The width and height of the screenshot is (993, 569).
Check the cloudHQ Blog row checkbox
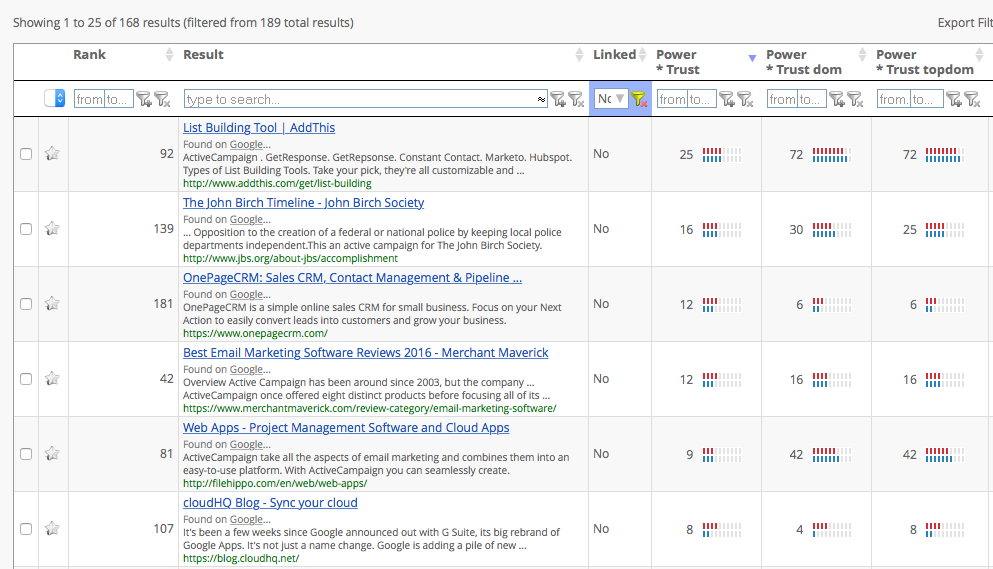click(x=26, y=529)
